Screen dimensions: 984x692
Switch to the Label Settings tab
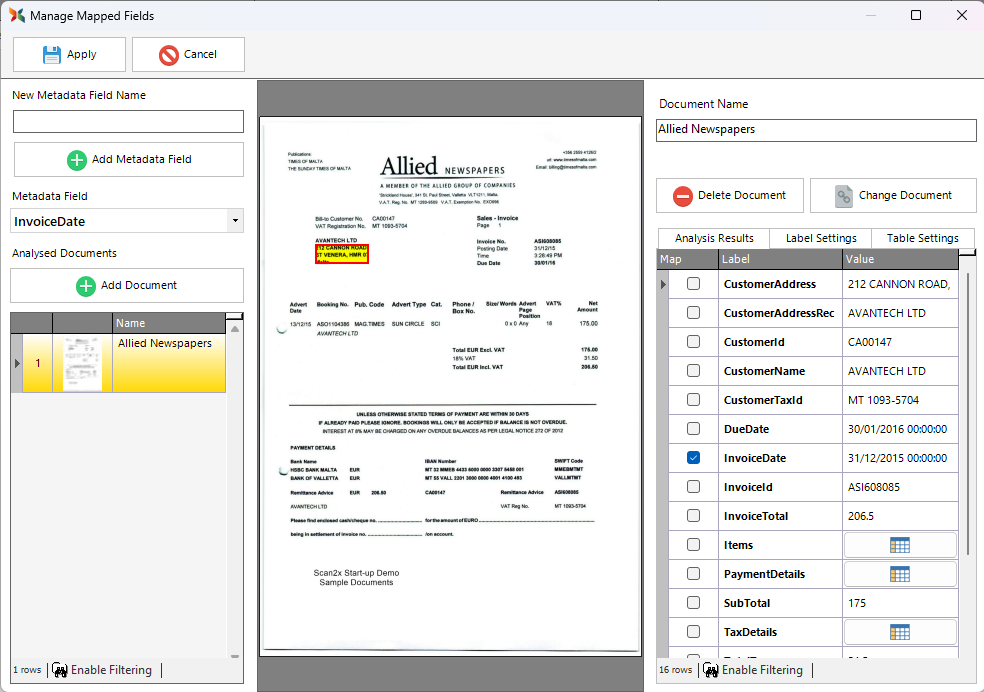point(820,238)
